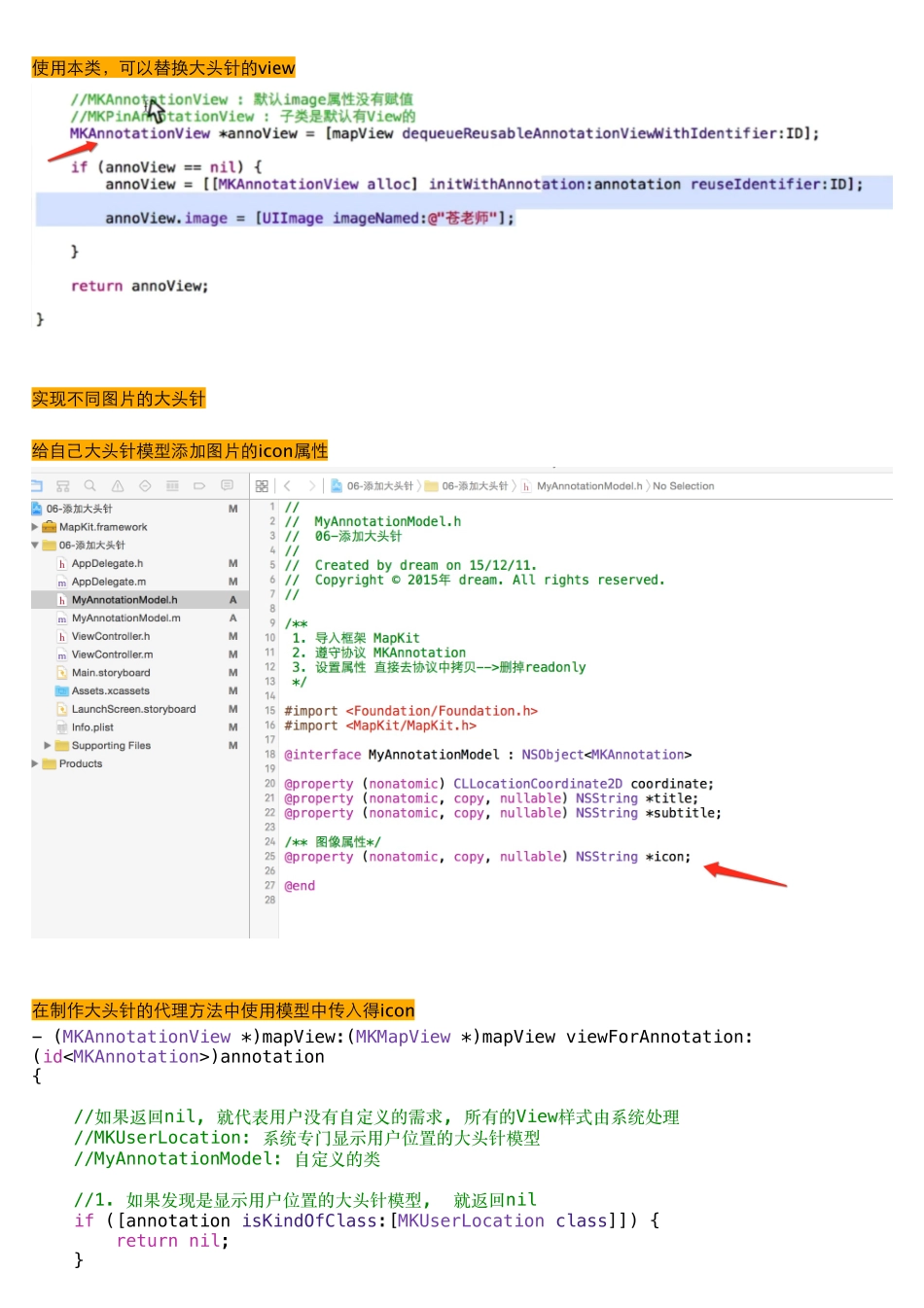Switch to the debug navigator icon

(172, 485)
